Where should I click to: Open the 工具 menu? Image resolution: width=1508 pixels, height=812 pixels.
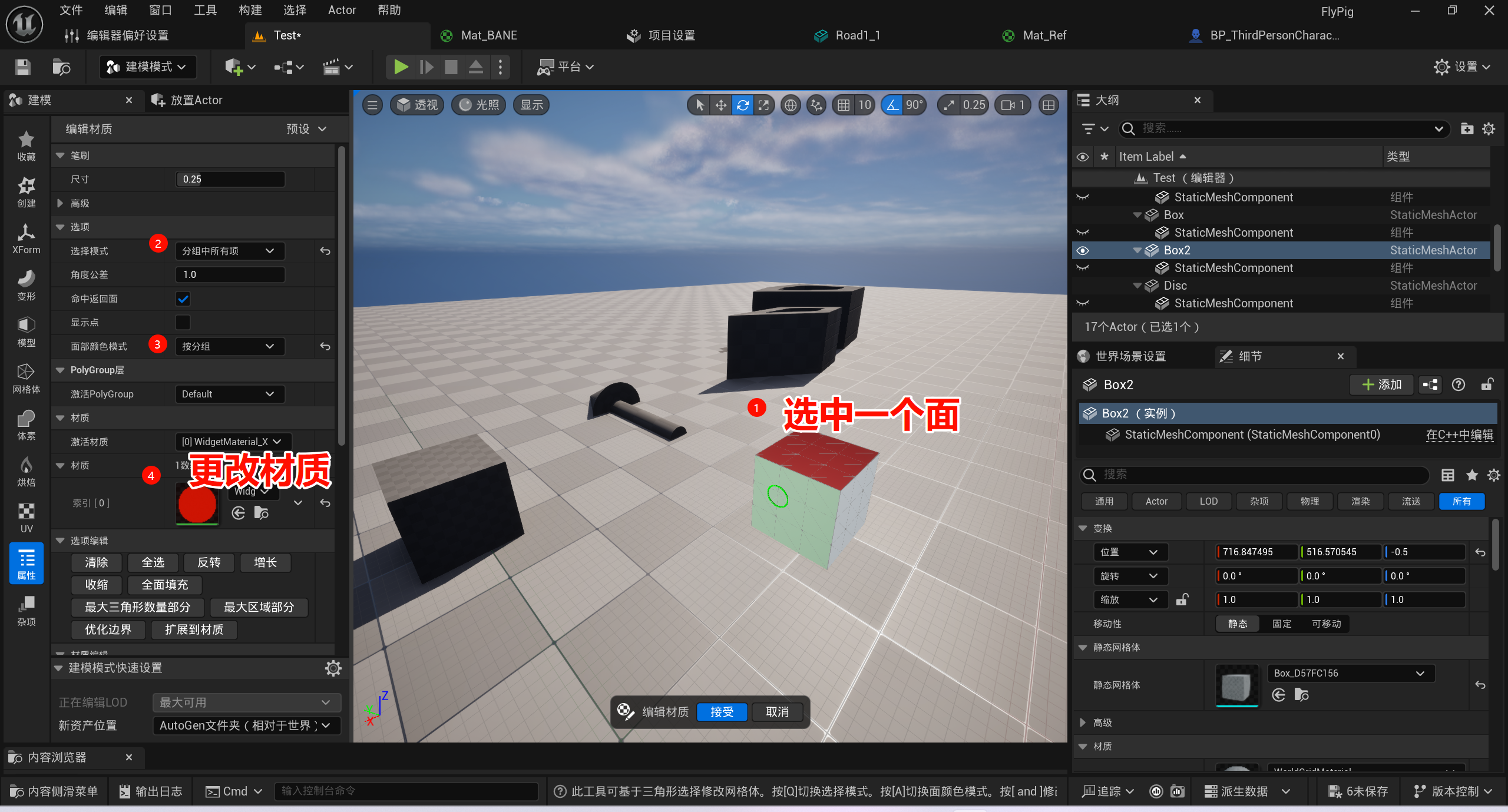coord(205,10)
